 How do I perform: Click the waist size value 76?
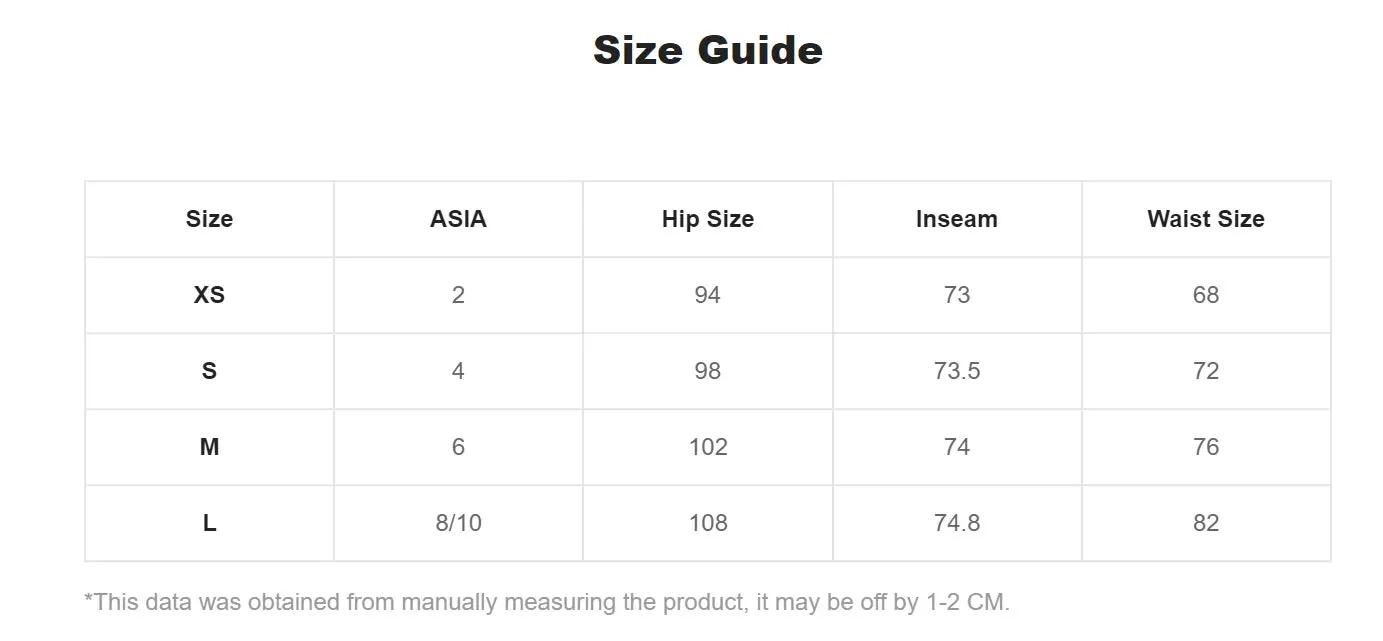tap(1206, 447)
